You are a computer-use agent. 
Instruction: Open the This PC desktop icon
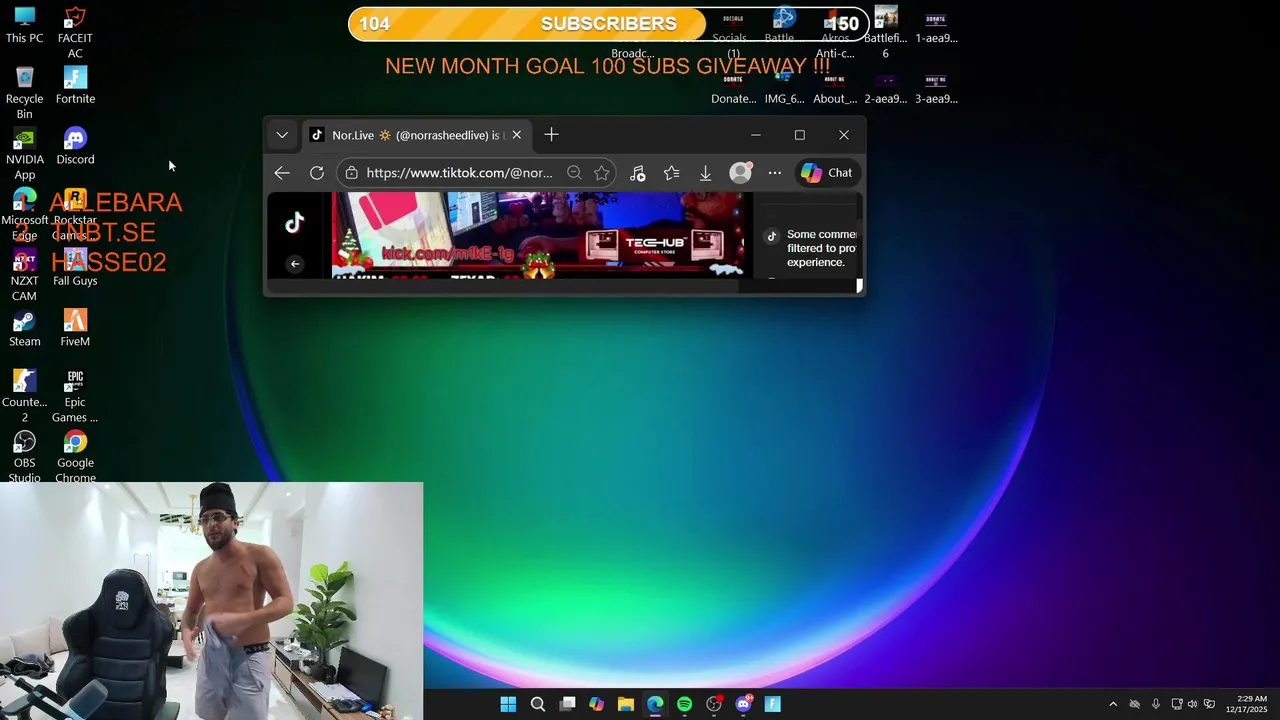(25, 26)
